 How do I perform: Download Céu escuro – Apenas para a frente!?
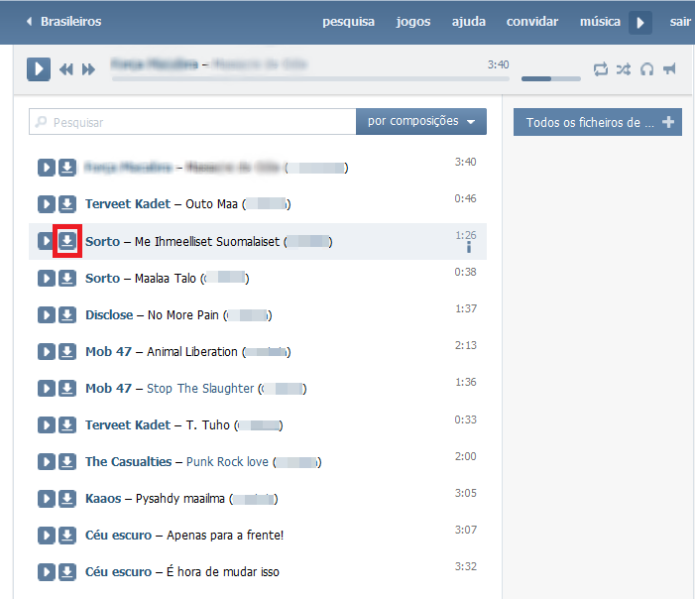pos(67,536)
